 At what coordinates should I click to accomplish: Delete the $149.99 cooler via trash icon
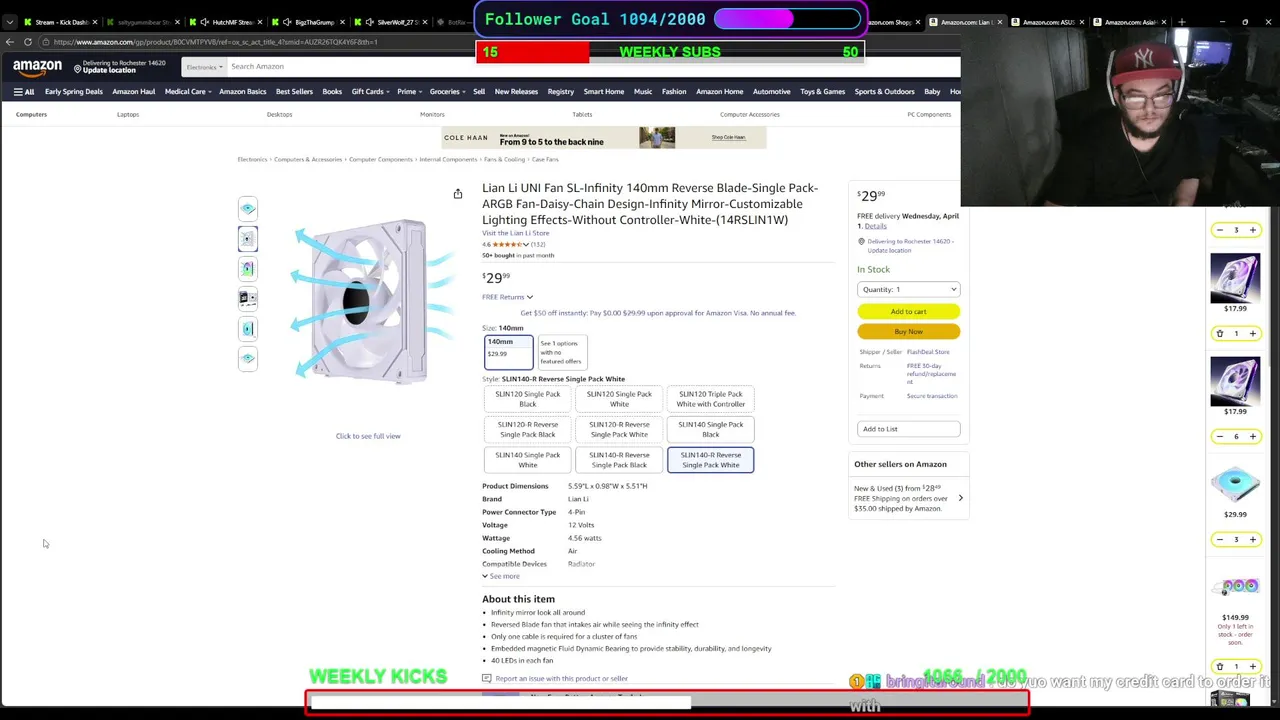point(1219,666)
